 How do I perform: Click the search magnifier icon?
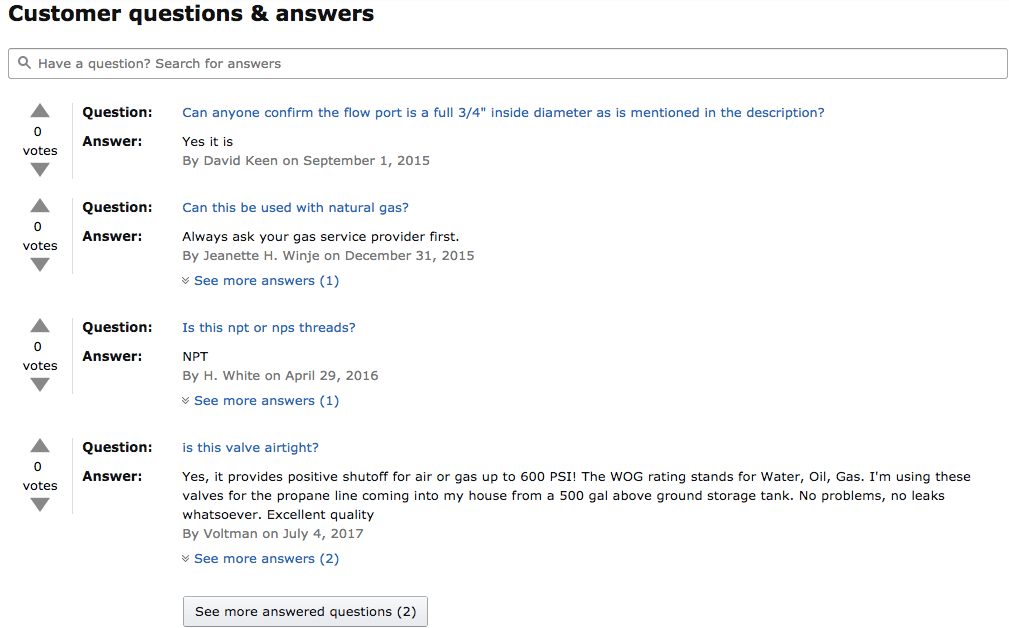coord(25,63)
